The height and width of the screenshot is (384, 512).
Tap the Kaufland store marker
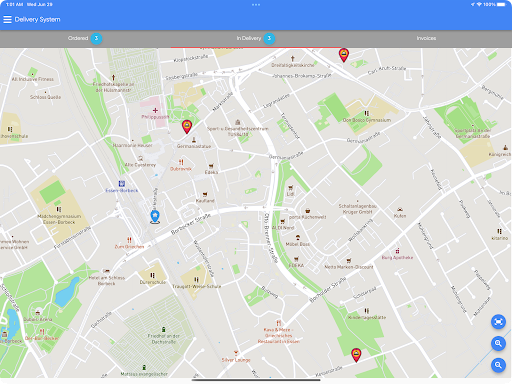click(x=205, y=194)
